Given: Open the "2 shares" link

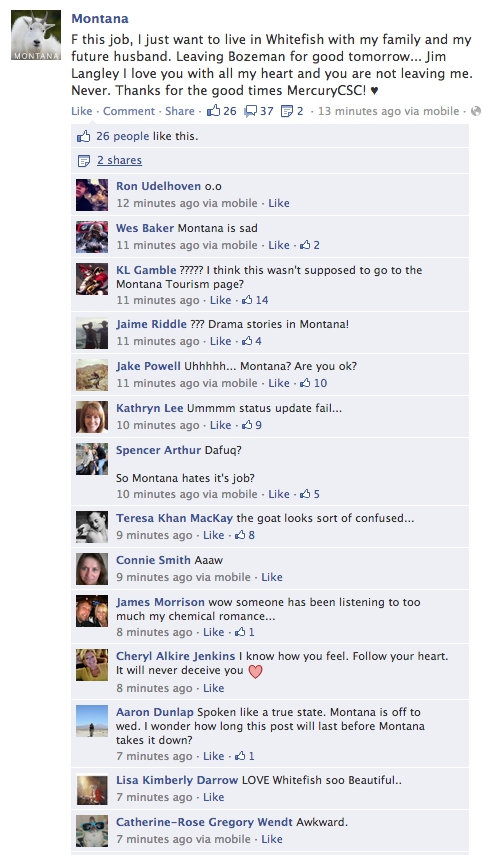Looking at the screenshot, I should point(119,160).
